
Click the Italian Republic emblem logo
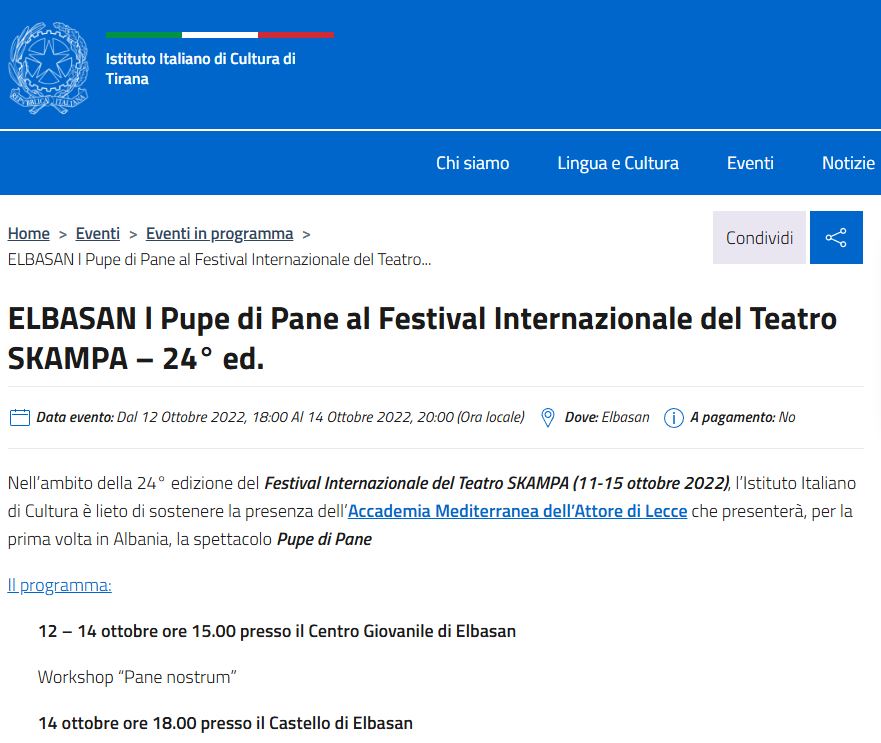[x=48, y=68]
